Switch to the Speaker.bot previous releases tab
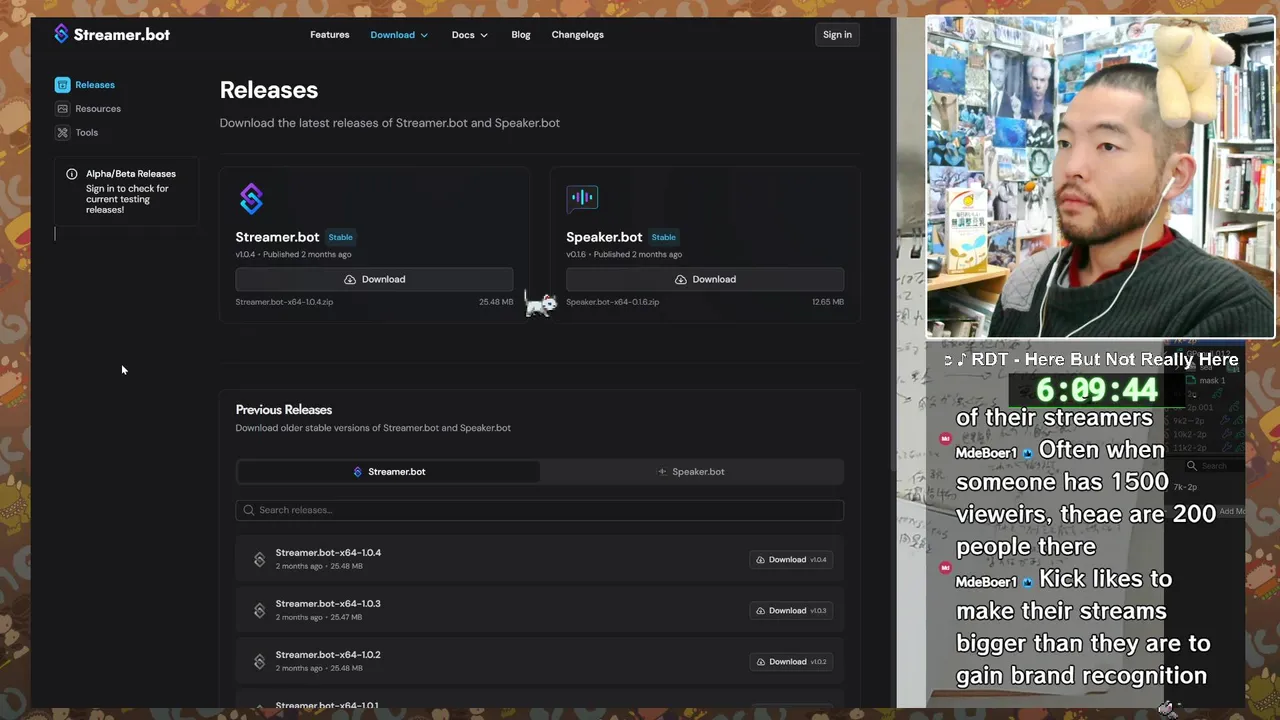Viewport: 1280px width, 720px height. pyautogui.click(x=691, y=471)
